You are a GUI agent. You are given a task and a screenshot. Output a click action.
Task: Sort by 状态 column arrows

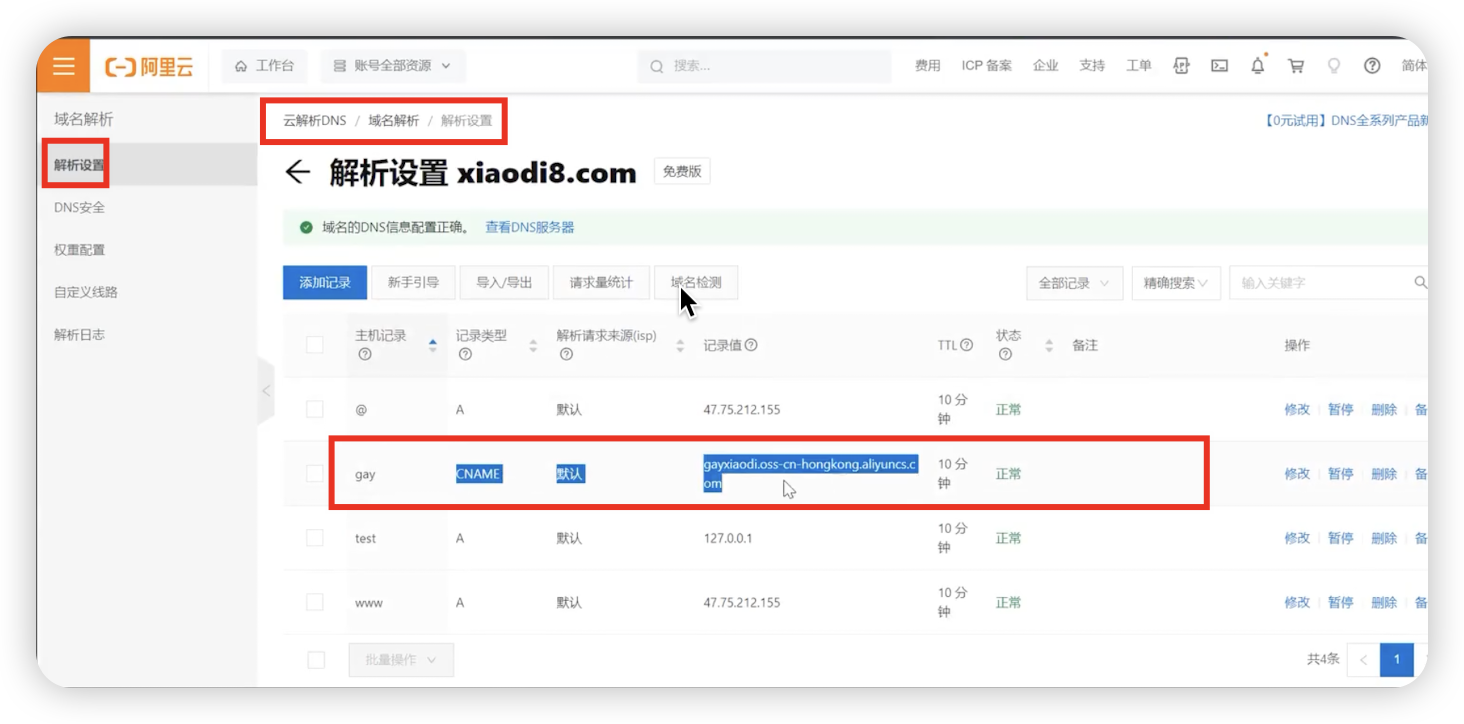click(x=1049, y=345)
